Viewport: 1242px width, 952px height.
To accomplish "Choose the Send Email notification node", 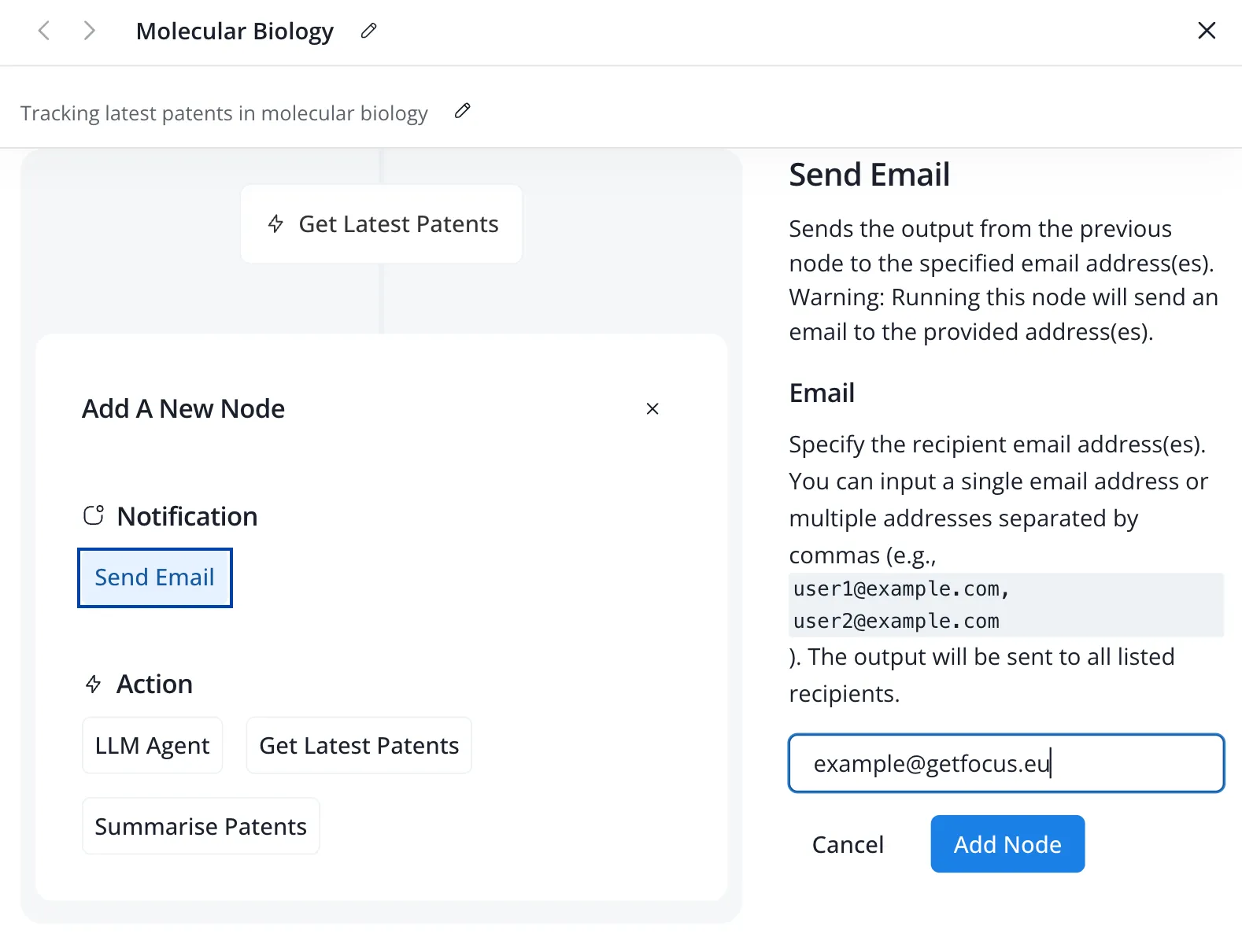I will click(155, 577).
